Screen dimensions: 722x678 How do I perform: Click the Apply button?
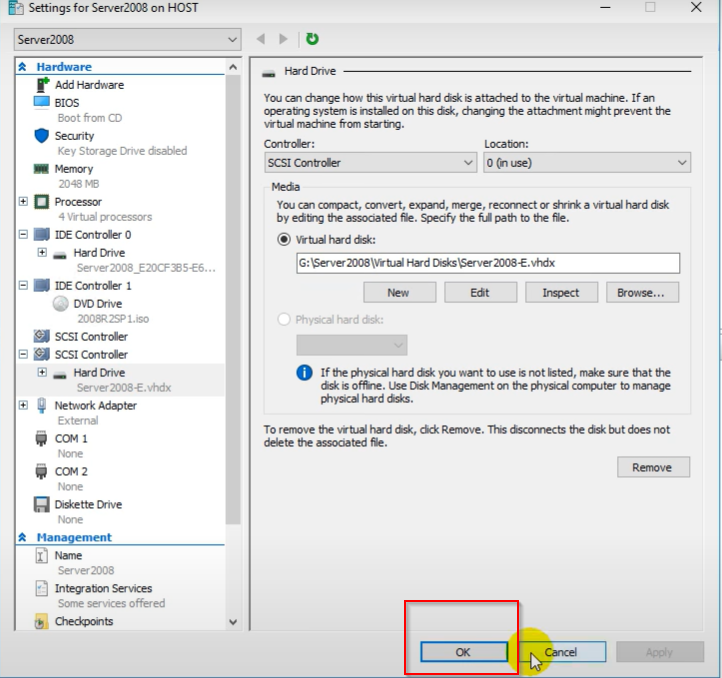point(660,652)
